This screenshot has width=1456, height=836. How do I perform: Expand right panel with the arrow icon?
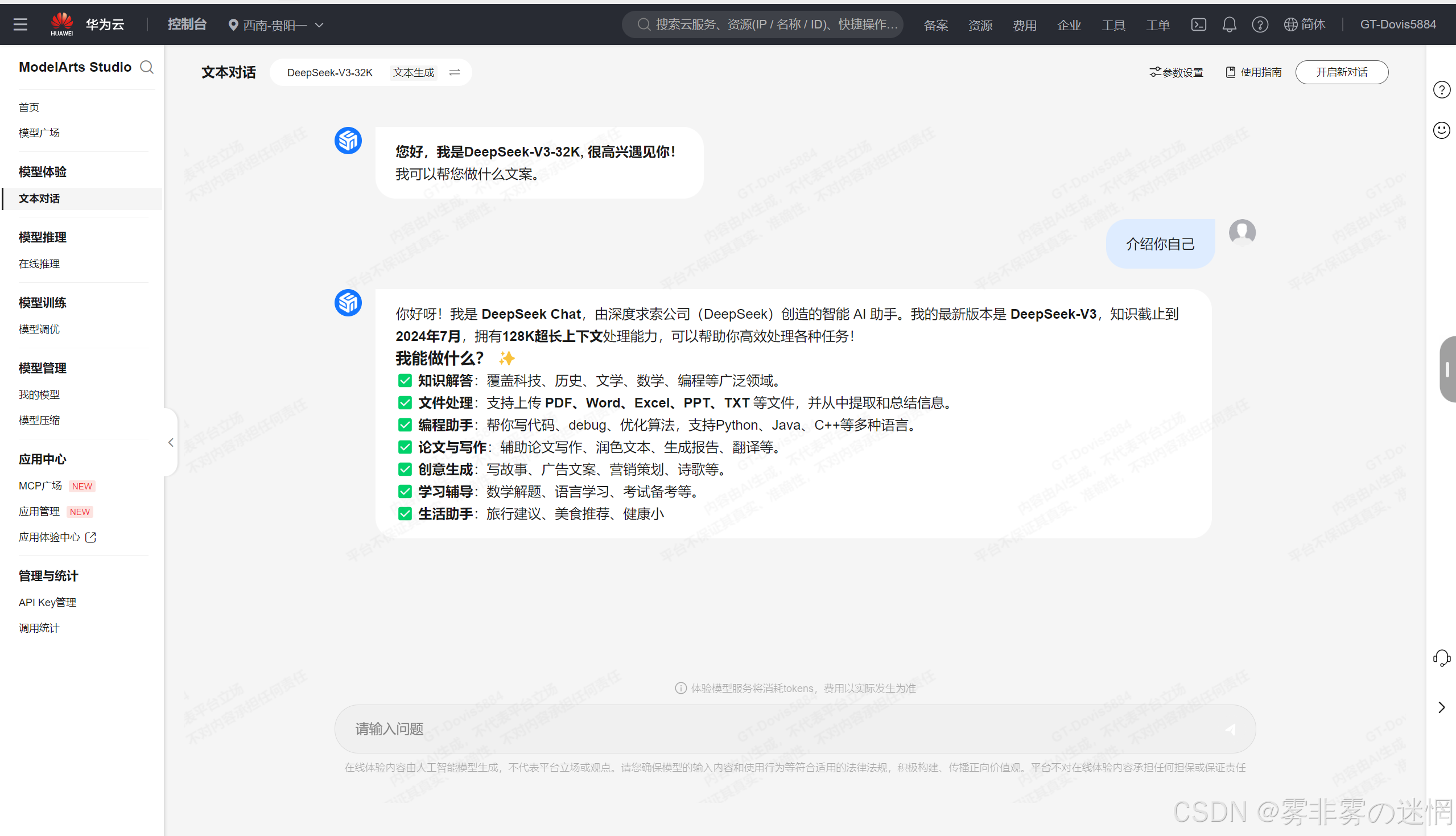[1442, 707]
